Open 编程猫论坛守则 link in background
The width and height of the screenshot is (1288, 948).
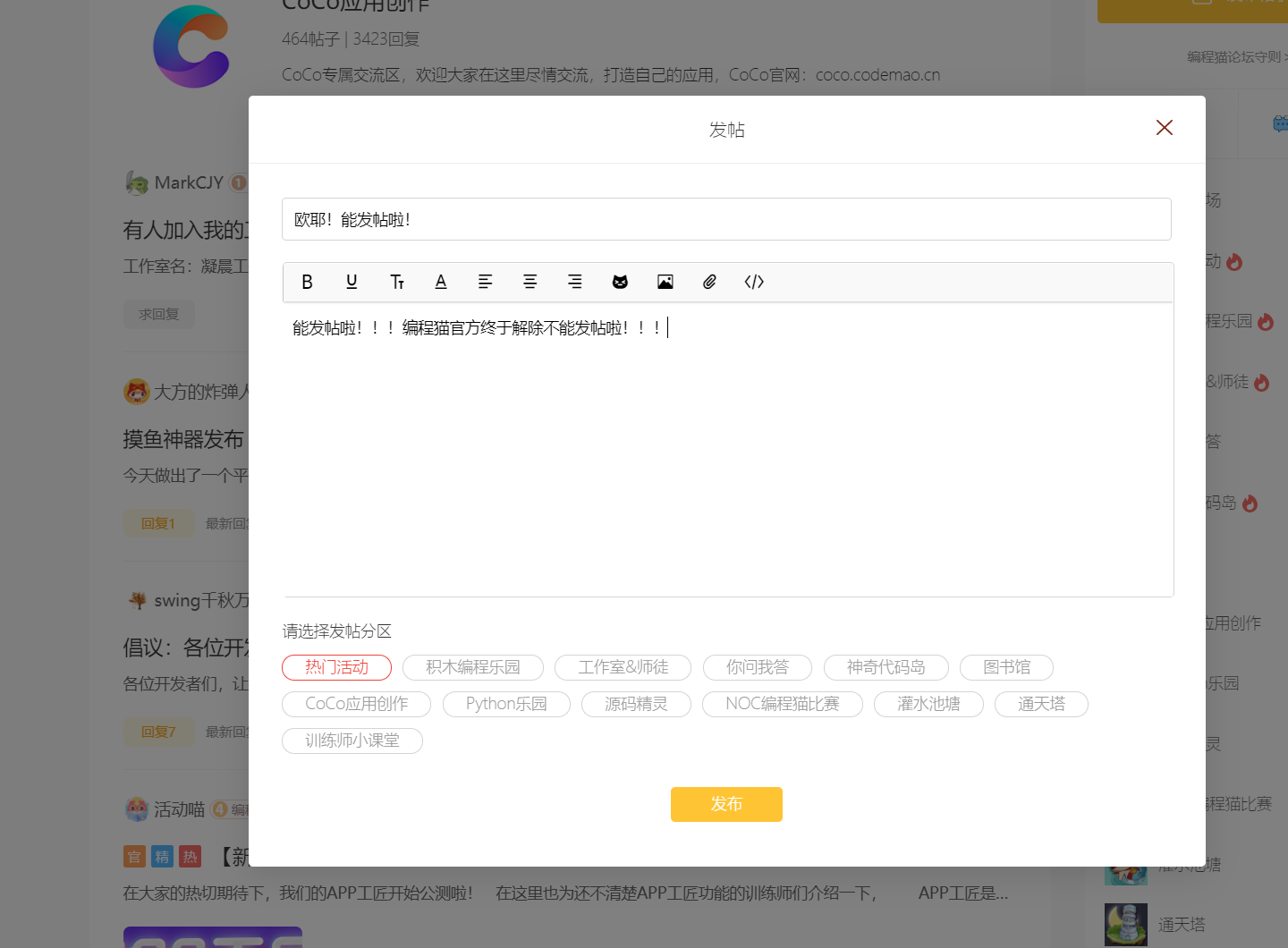point(1234,57)
